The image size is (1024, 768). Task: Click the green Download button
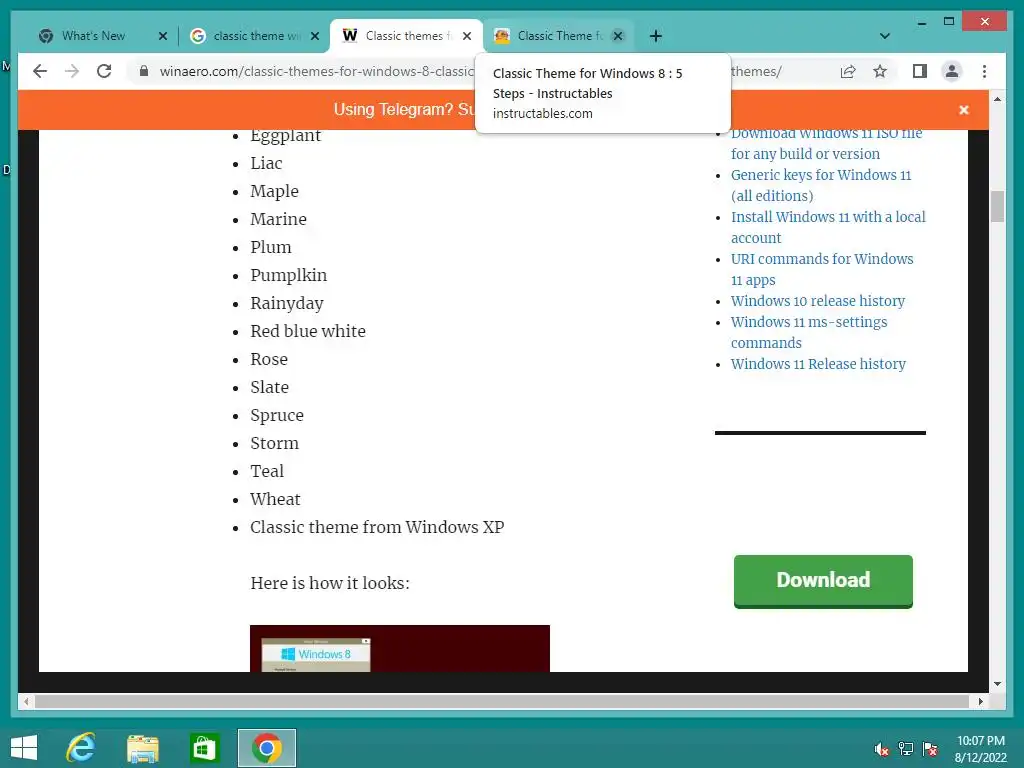pos(823,581)
